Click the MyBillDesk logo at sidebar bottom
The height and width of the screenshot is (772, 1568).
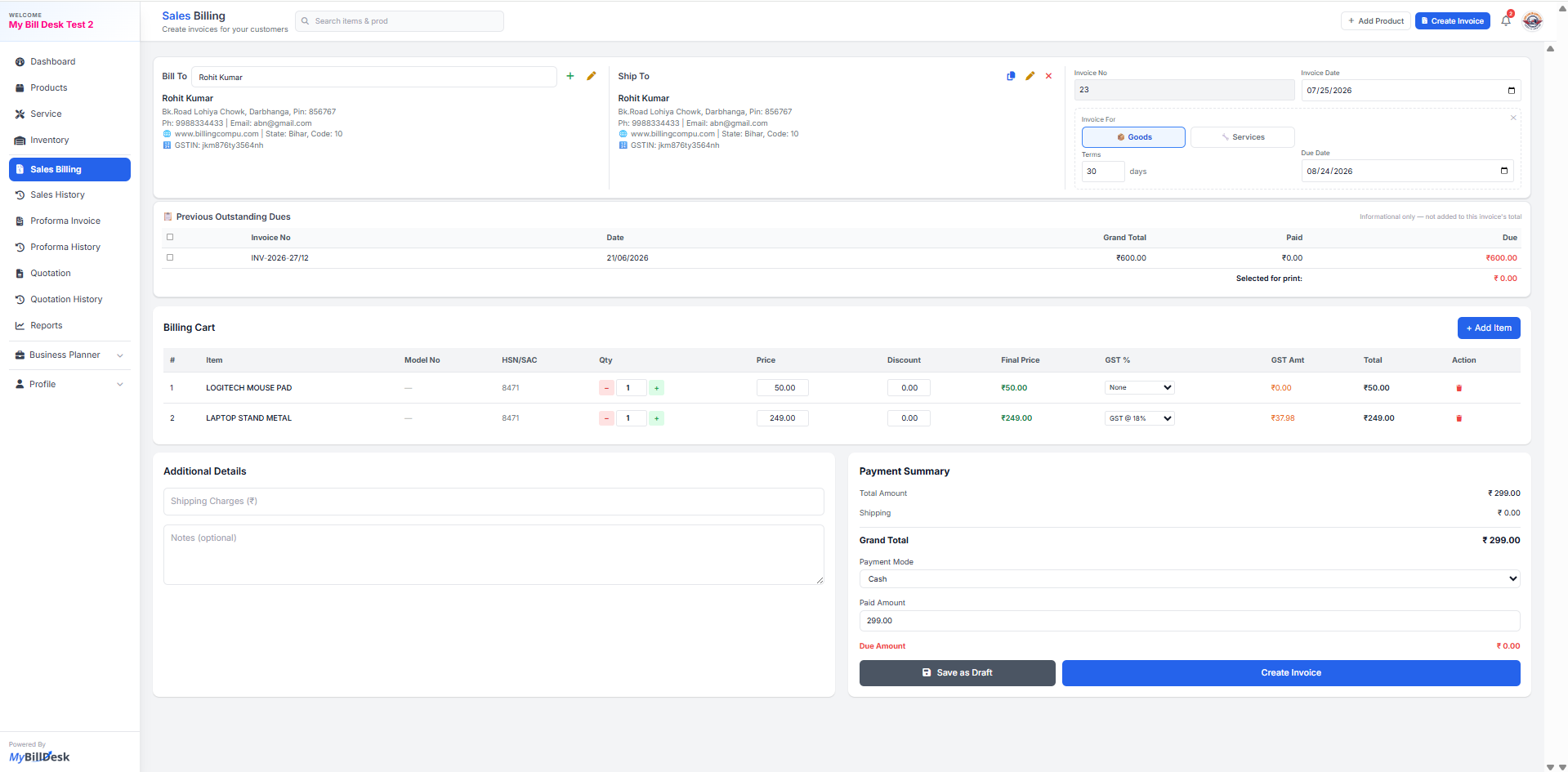[x=39, y=757]
